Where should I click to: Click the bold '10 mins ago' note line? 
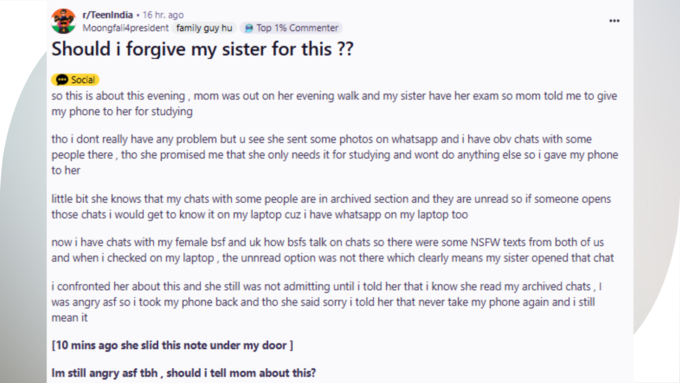(172, 346)
